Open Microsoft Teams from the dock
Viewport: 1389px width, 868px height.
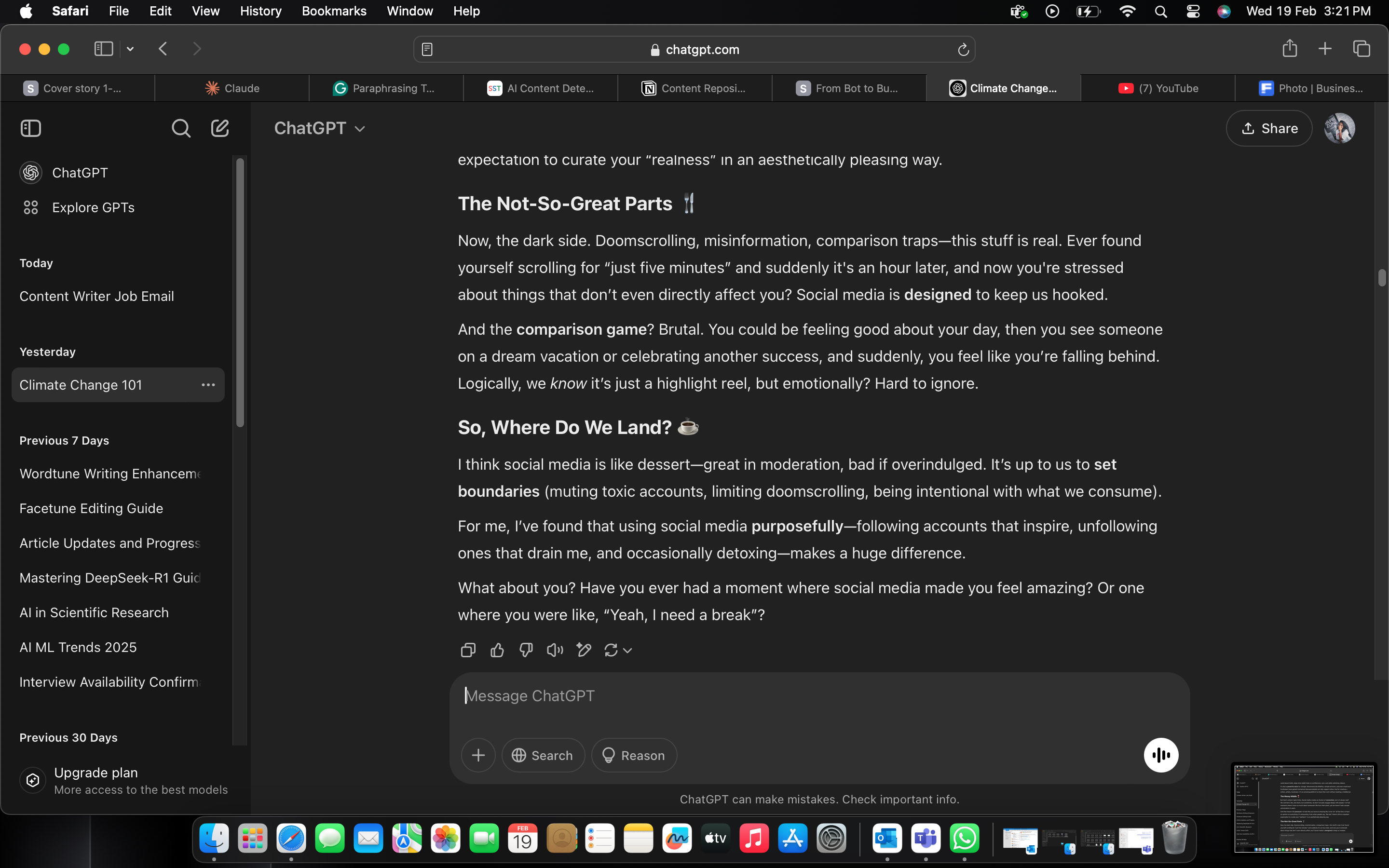926,839
